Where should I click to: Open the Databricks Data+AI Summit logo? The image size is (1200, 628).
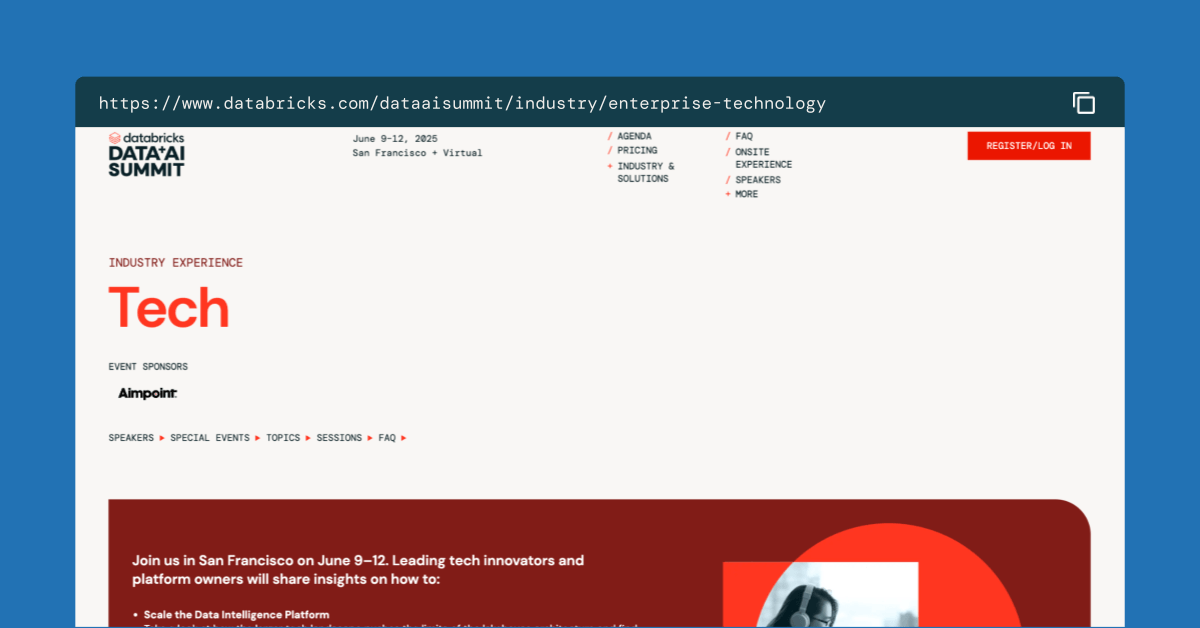tap(147, 154)
